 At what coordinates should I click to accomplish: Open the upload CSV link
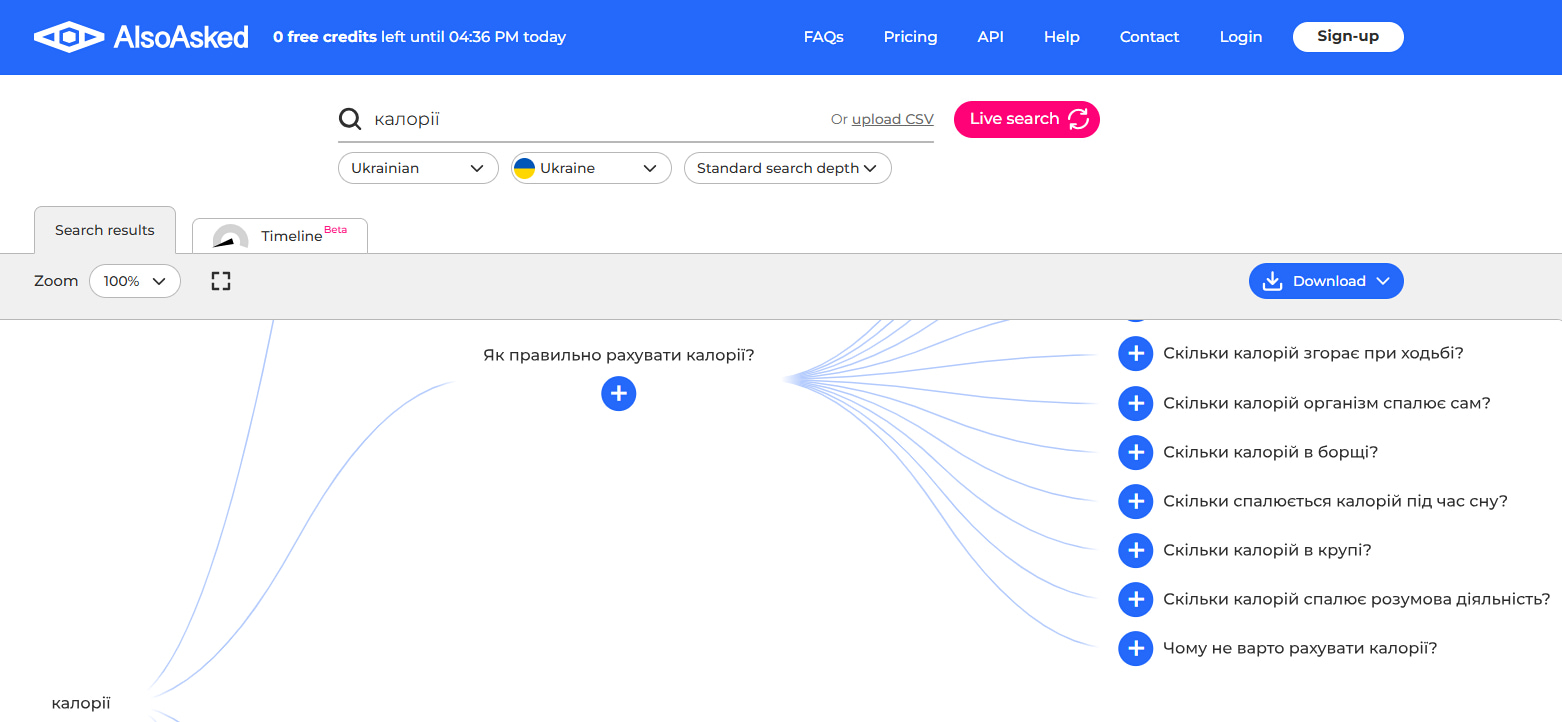point(893,119)
